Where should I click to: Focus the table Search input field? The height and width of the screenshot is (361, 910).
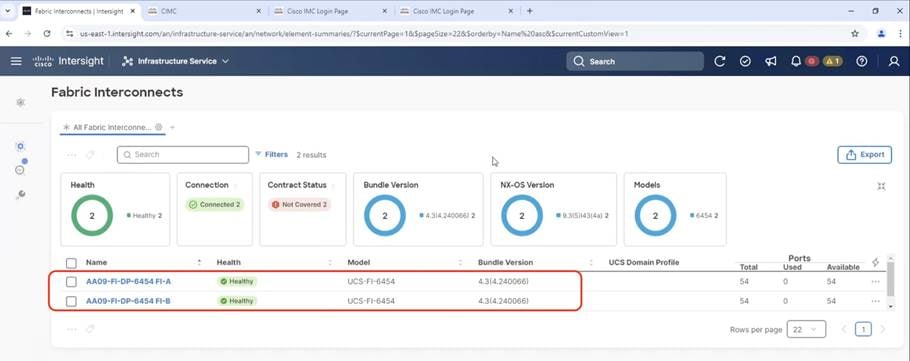[183, 154]
